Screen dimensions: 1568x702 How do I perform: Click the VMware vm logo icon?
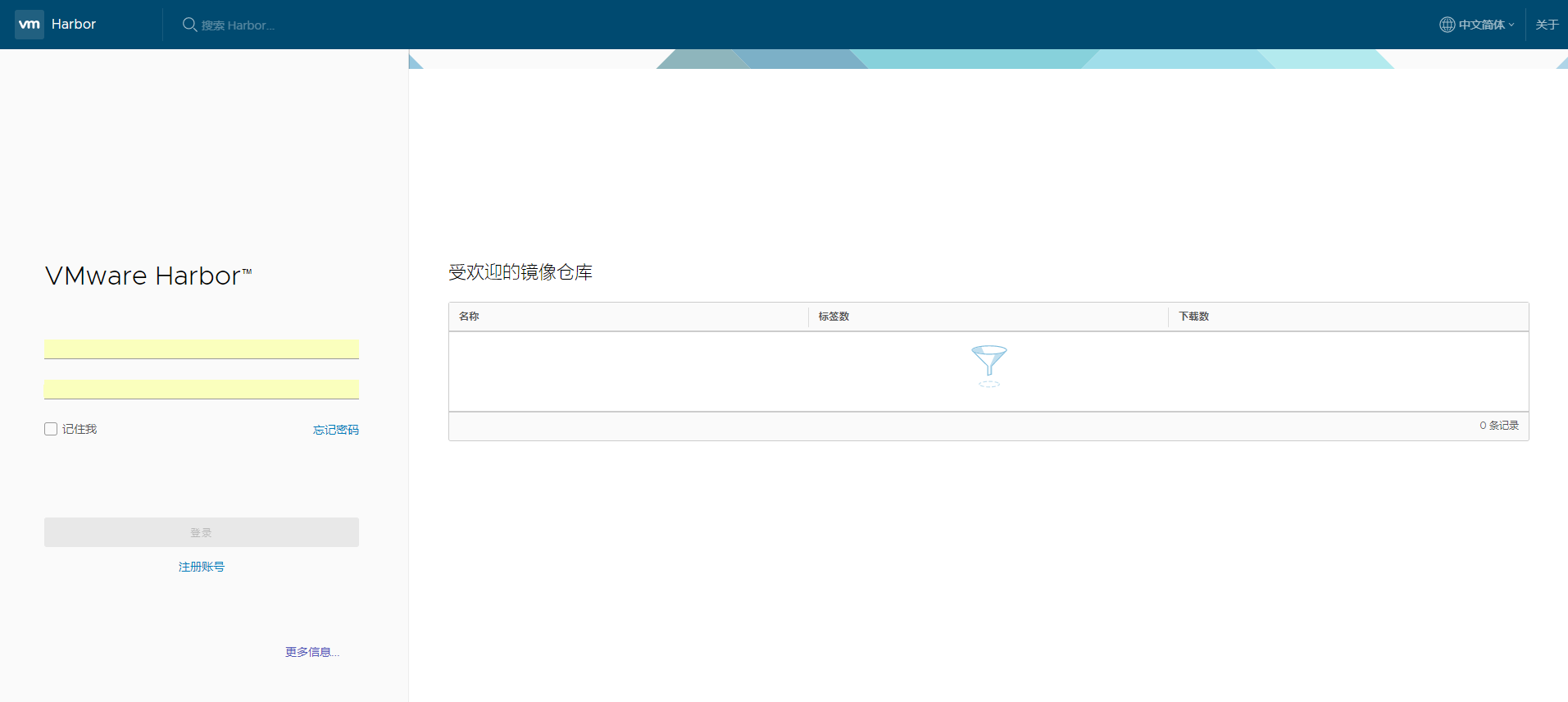click(30, 25)
